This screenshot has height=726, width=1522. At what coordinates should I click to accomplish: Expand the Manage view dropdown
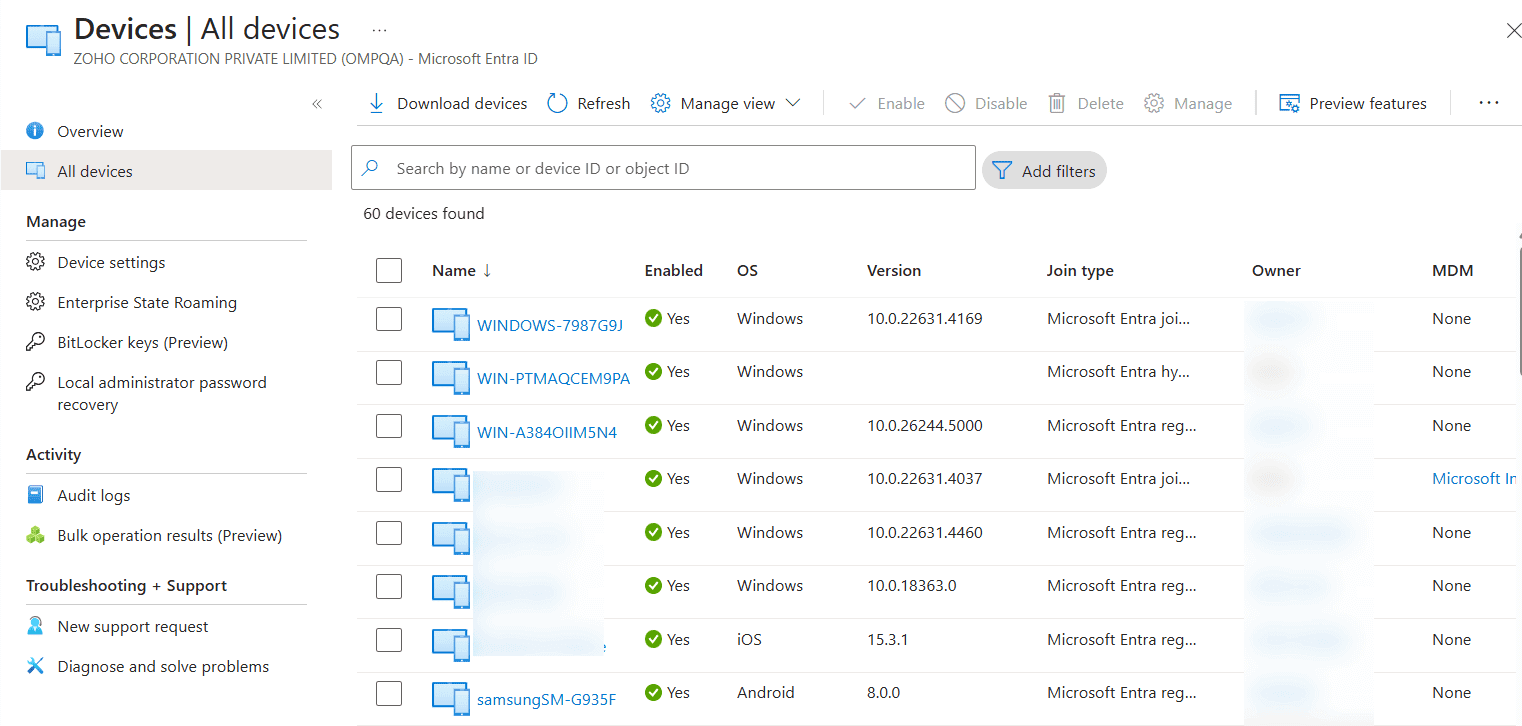tap(792, 103)
